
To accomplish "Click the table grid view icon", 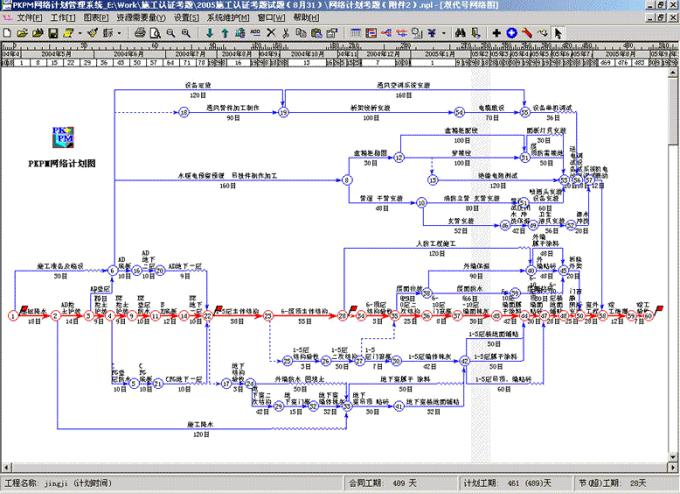I will pos(356,33).
